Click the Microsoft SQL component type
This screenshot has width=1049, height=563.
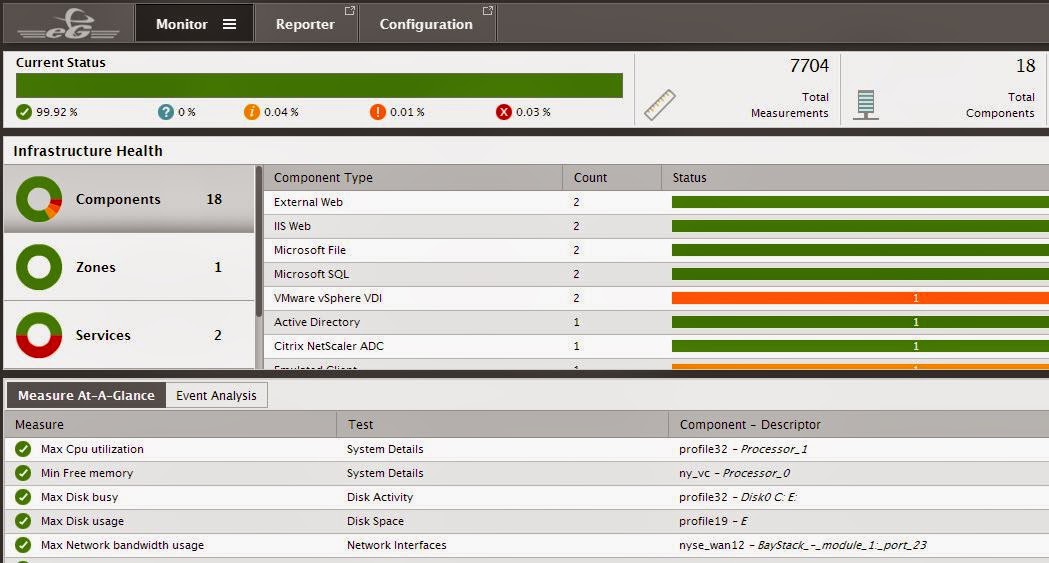(x=311, y=274)
